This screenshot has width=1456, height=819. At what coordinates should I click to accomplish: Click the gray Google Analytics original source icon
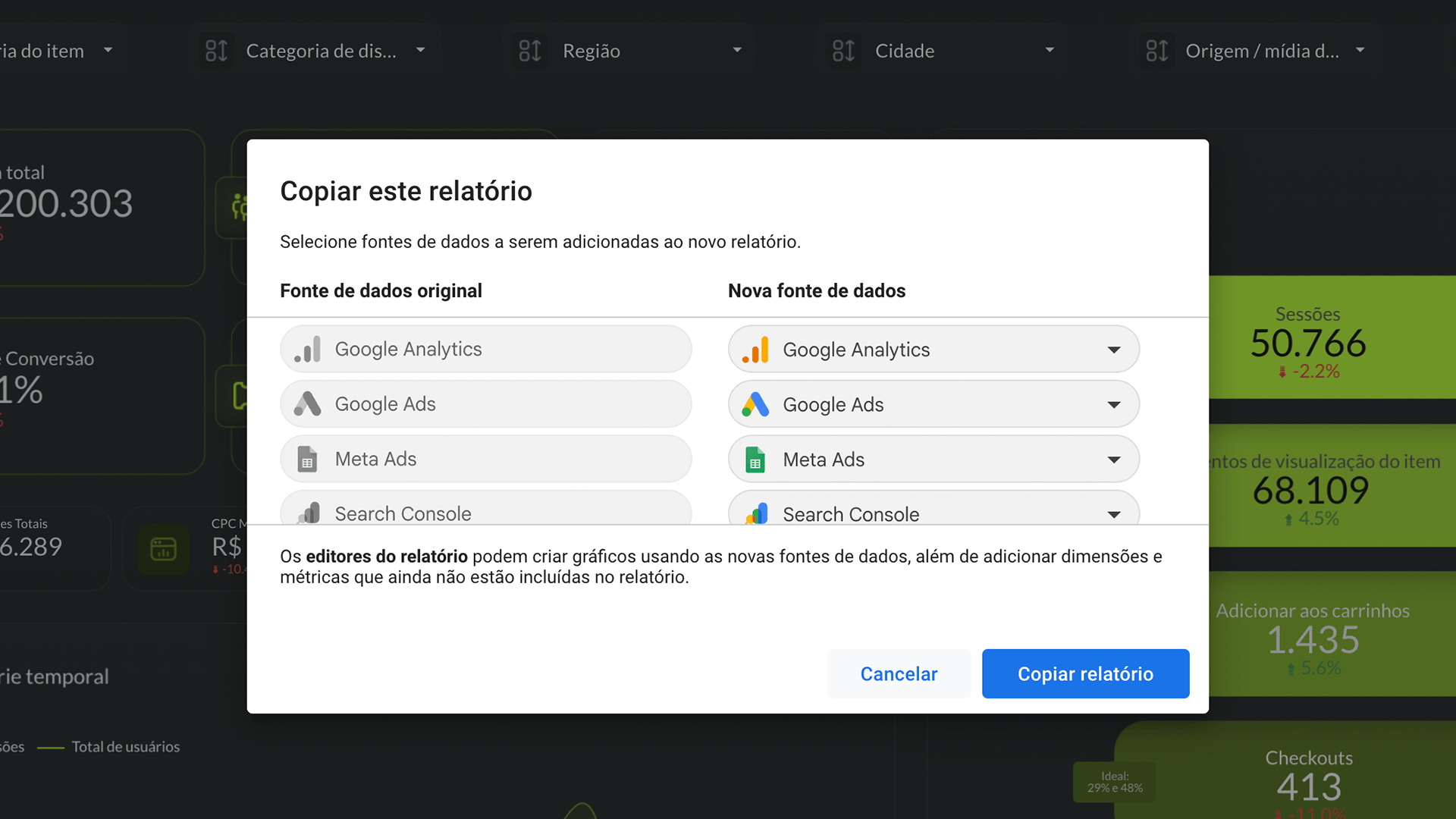(x=308, y=350)
